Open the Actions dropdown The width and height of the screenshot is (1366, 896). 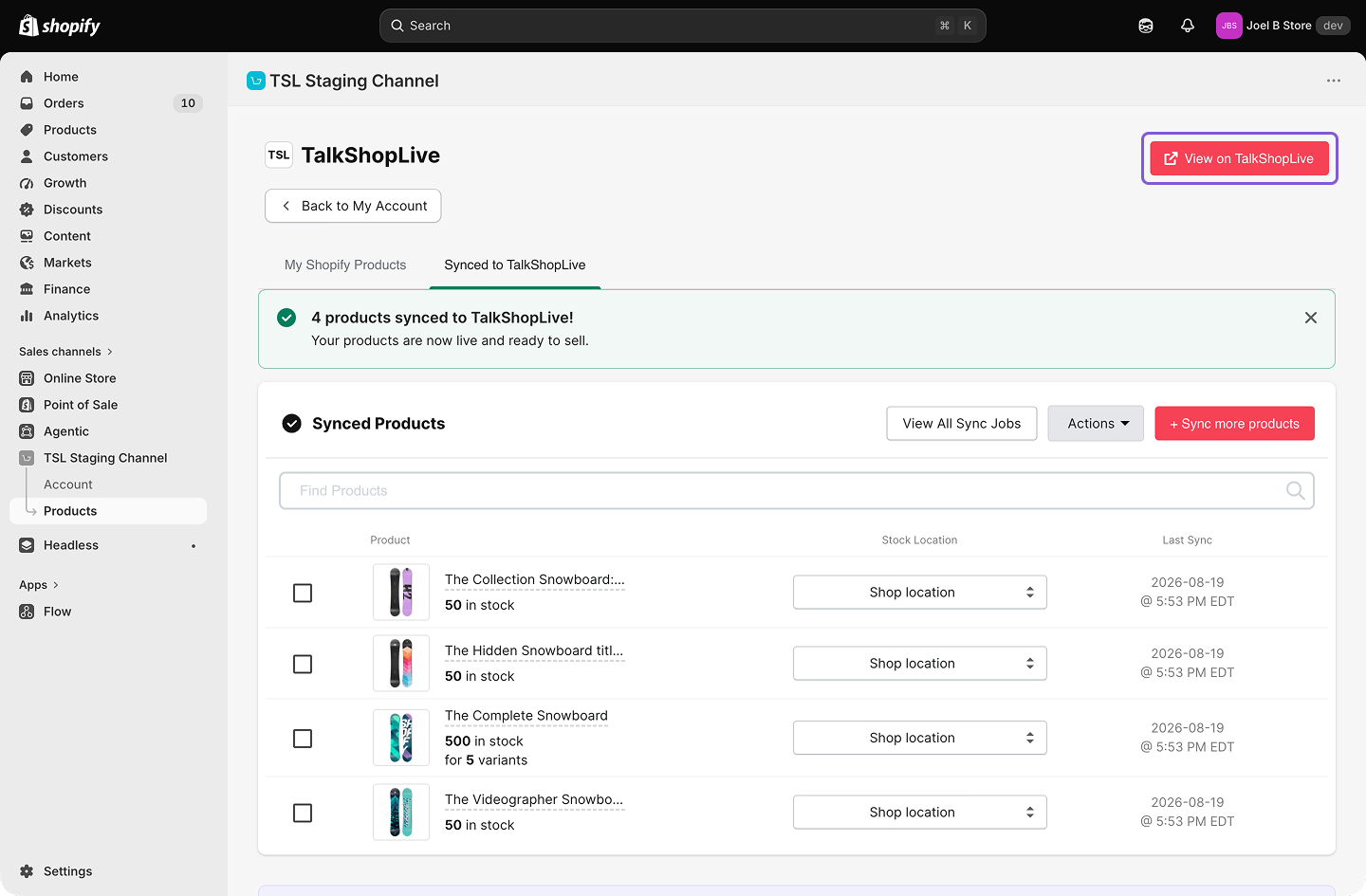click(1096, 424)
